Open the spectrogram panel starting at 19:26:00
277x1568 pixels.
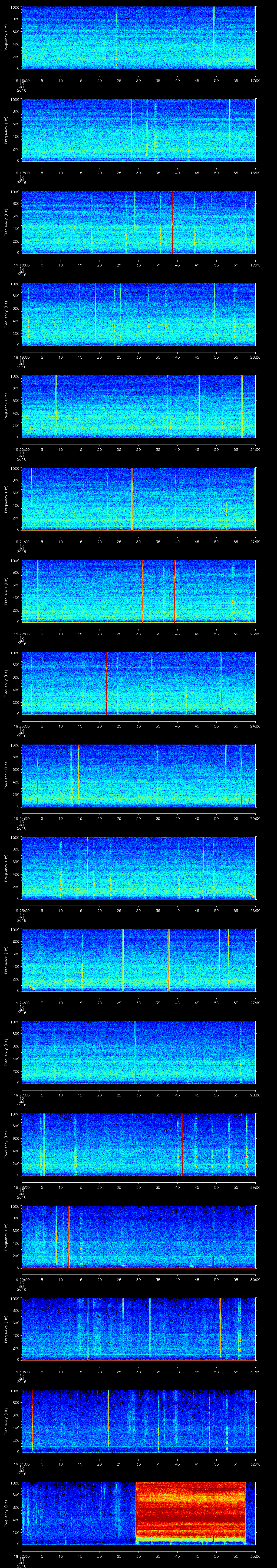(x=138, y=960)
